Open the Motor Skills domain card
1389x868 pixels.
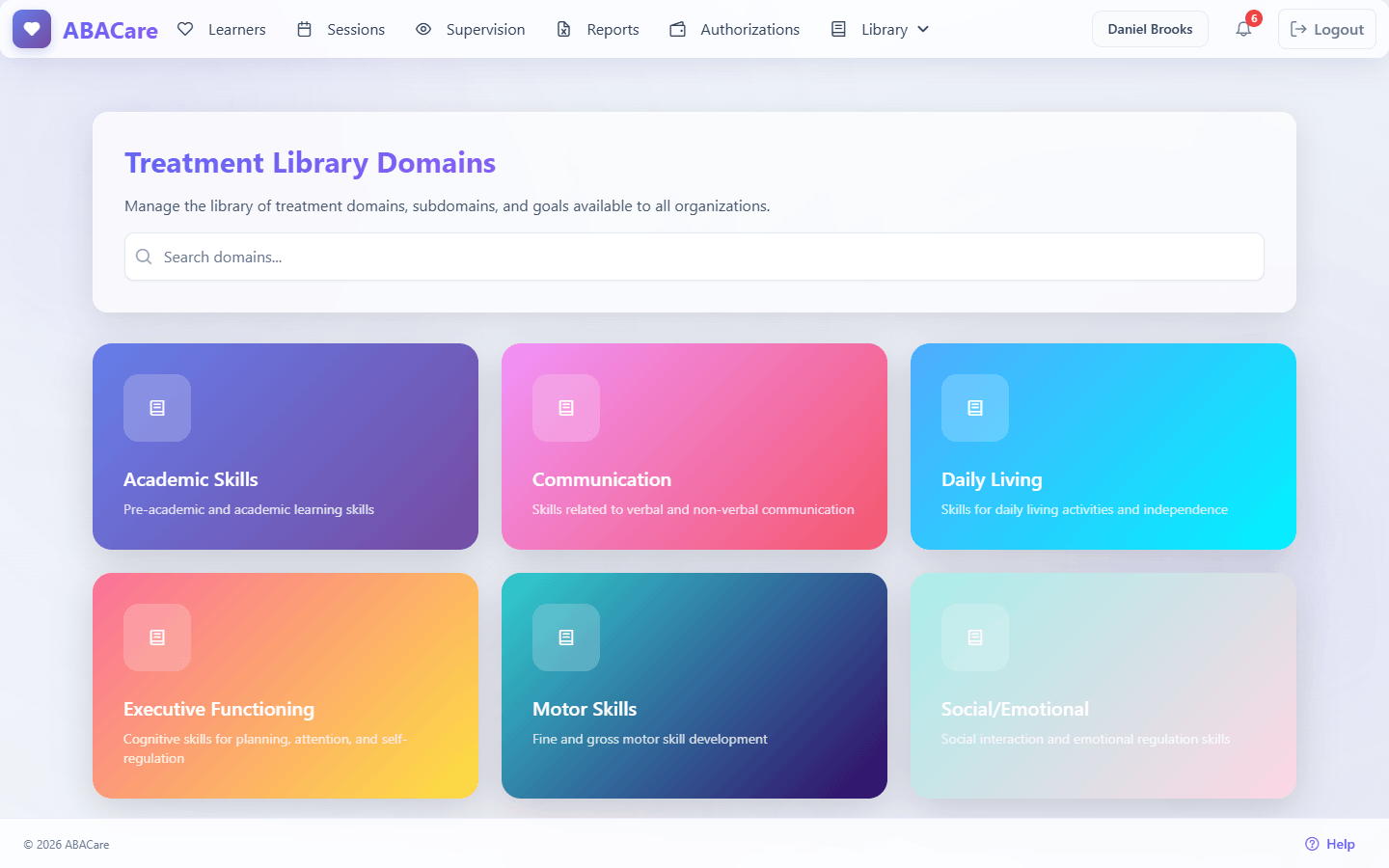click(694, 686)
